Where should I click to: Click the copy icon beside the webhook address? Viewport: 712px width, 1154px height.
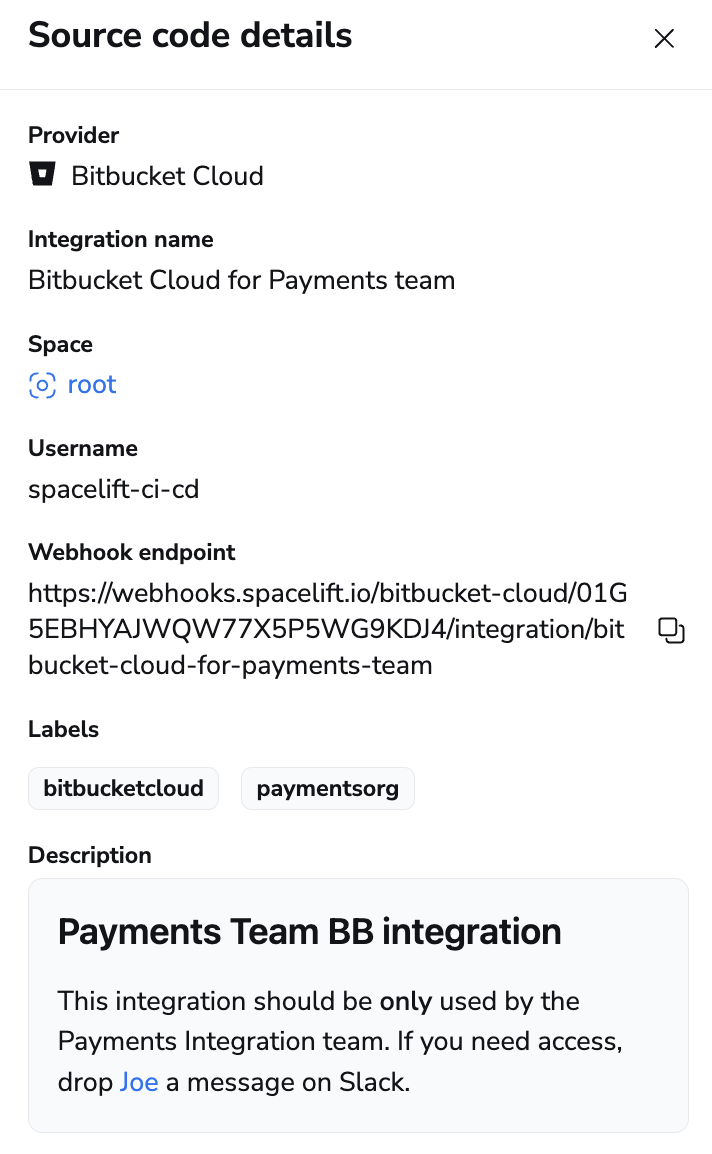click(x=672, y=629)
